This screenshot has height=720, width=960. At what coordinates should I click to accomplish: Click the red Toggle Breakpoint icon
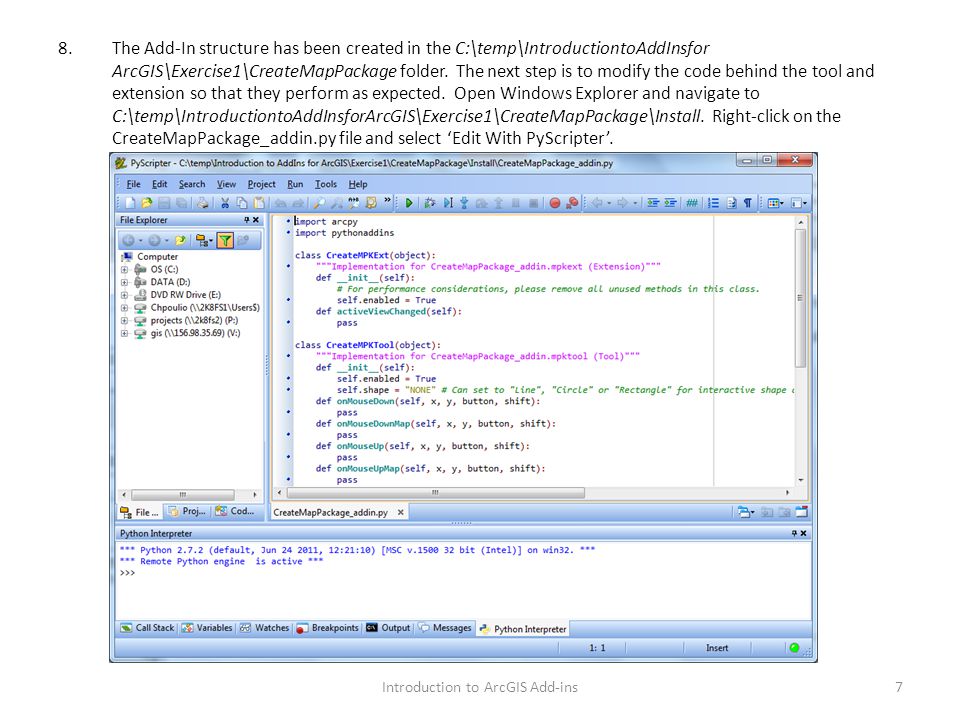(555, 203)
